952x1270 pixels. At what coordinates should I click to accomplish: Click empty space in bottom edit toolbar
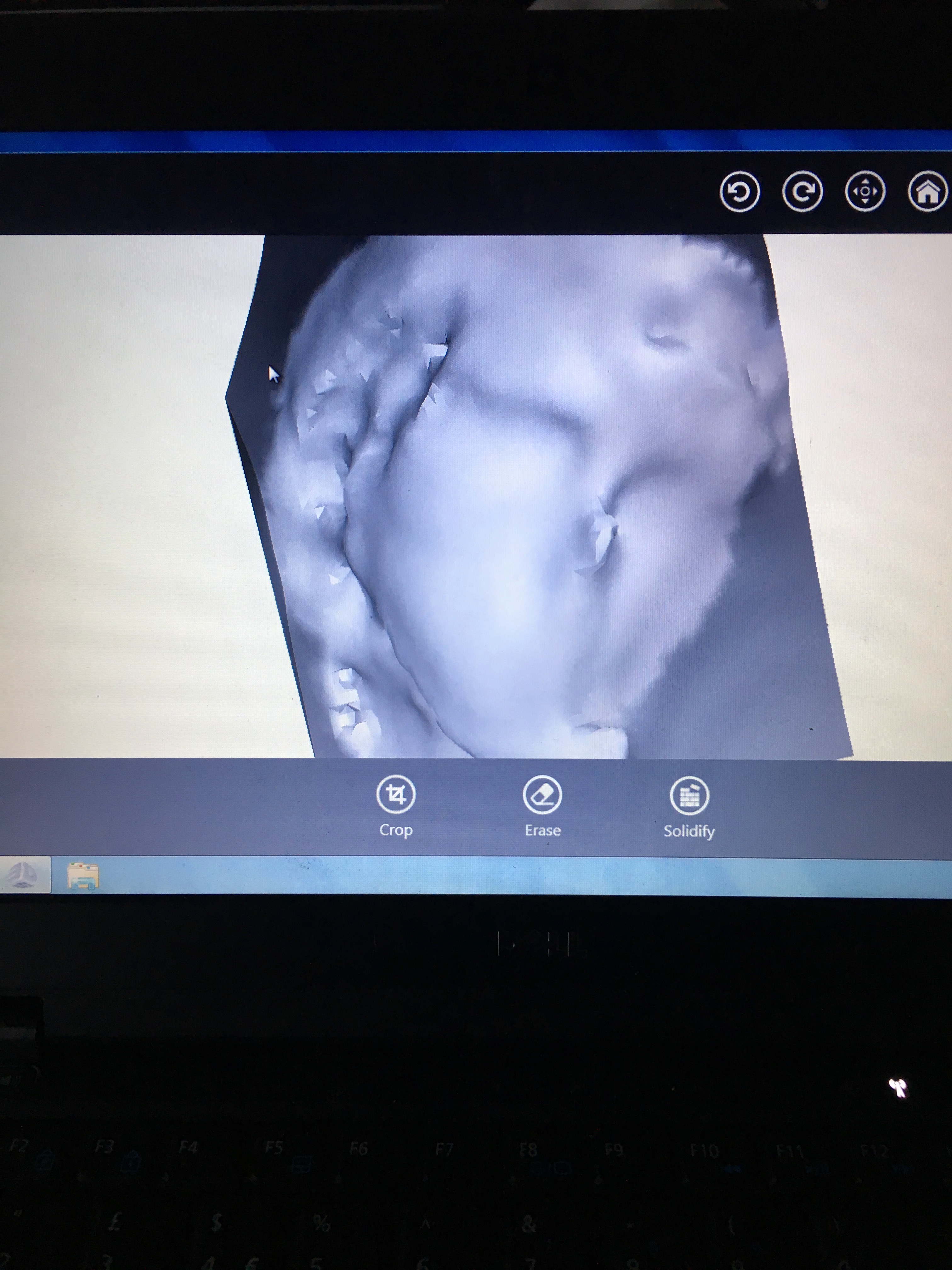point(172,807)
